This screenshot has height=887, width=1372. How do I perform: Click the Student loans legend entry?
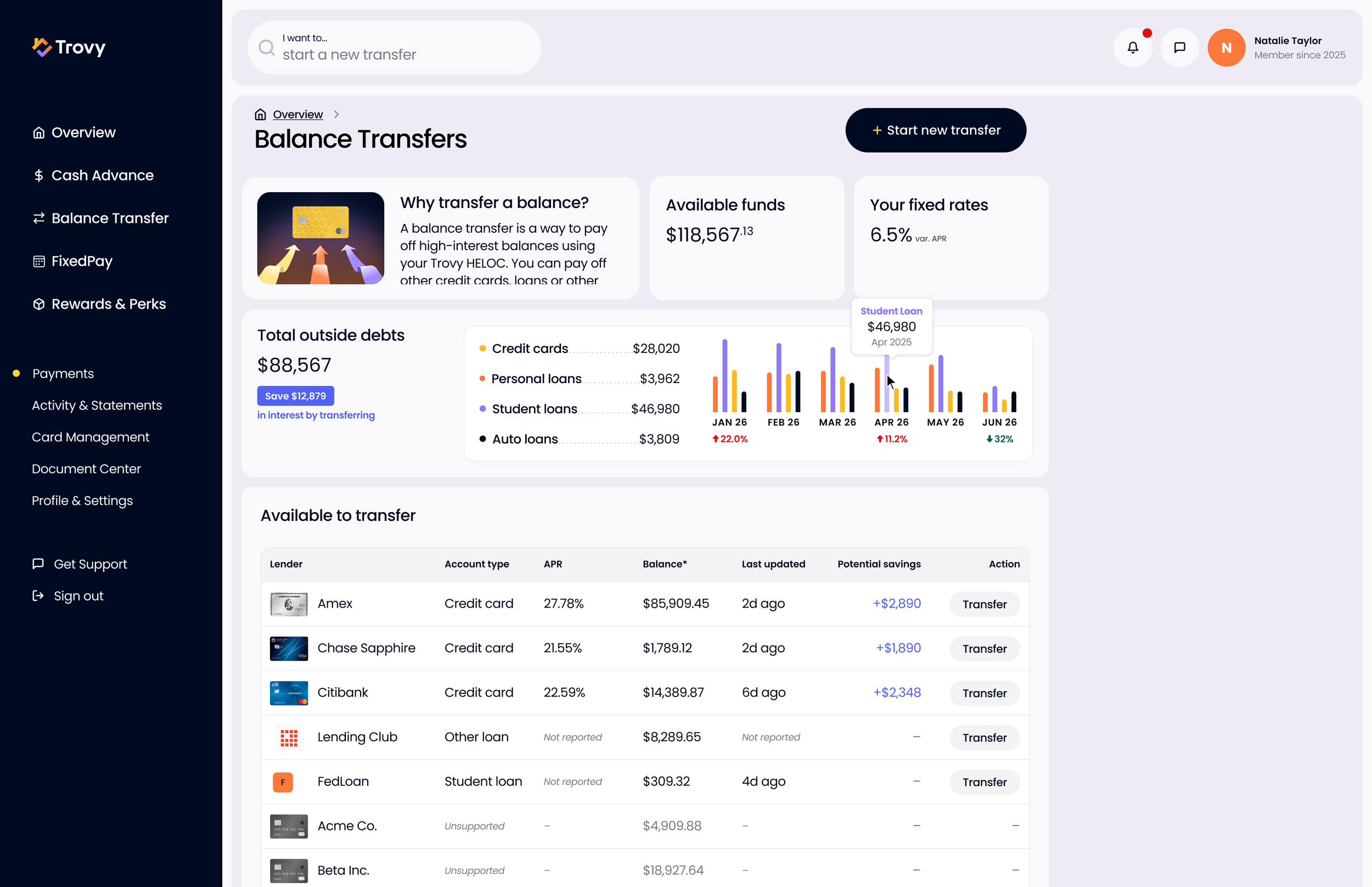[x=580, y=409]
